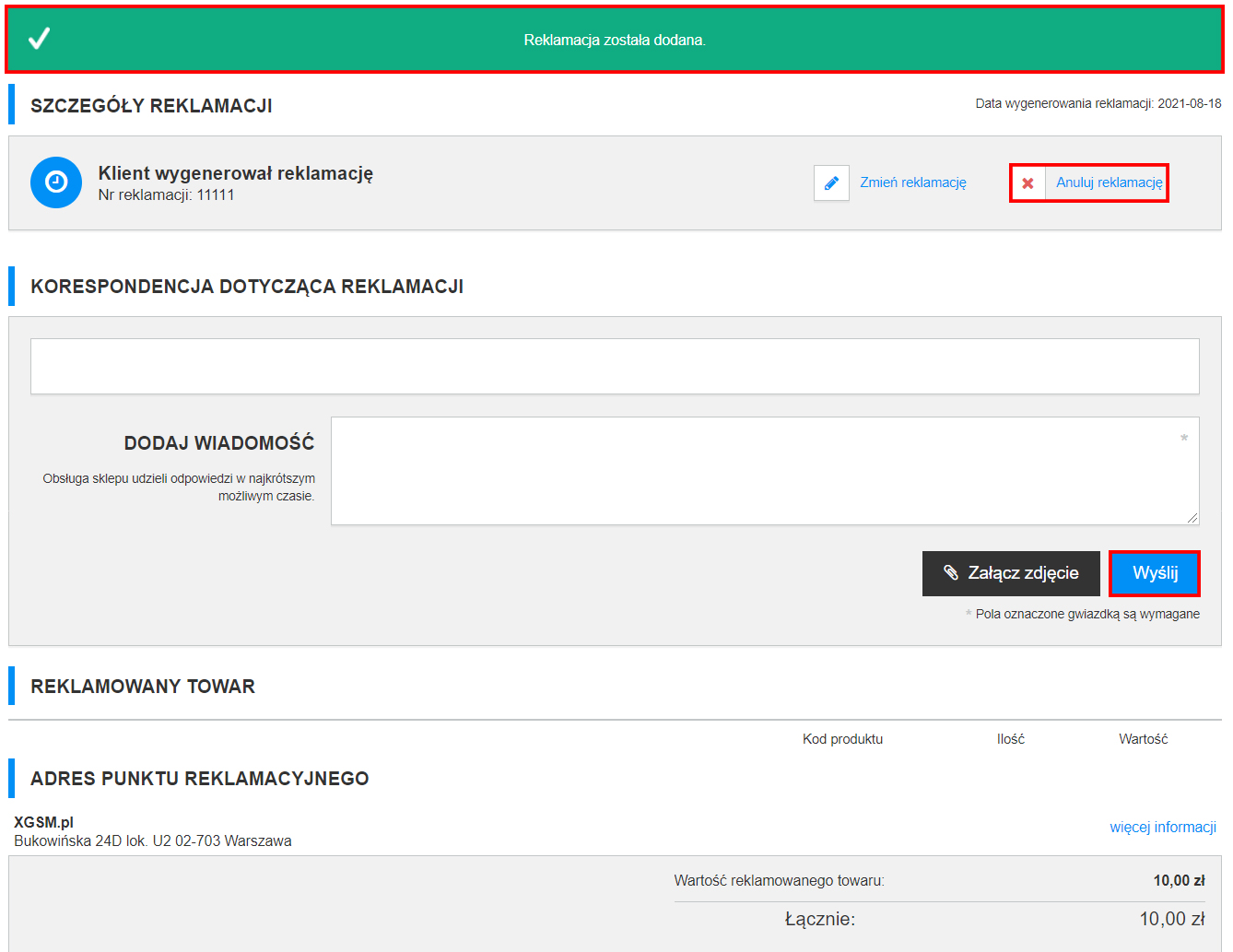Viewport: 1233px width, 952px height.
Task: Click the blue clock status icon
Action: 56,182
